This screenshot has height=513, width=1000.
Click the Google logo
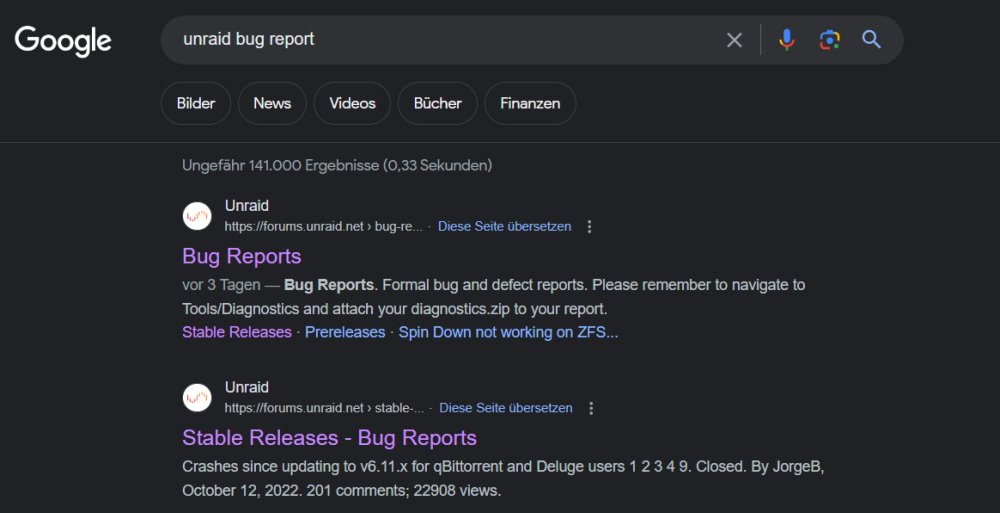63,41
